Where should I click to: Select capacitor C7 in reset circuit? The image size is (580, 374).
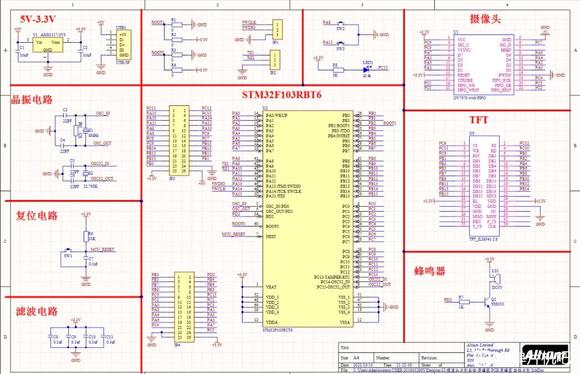click(86, 259)
